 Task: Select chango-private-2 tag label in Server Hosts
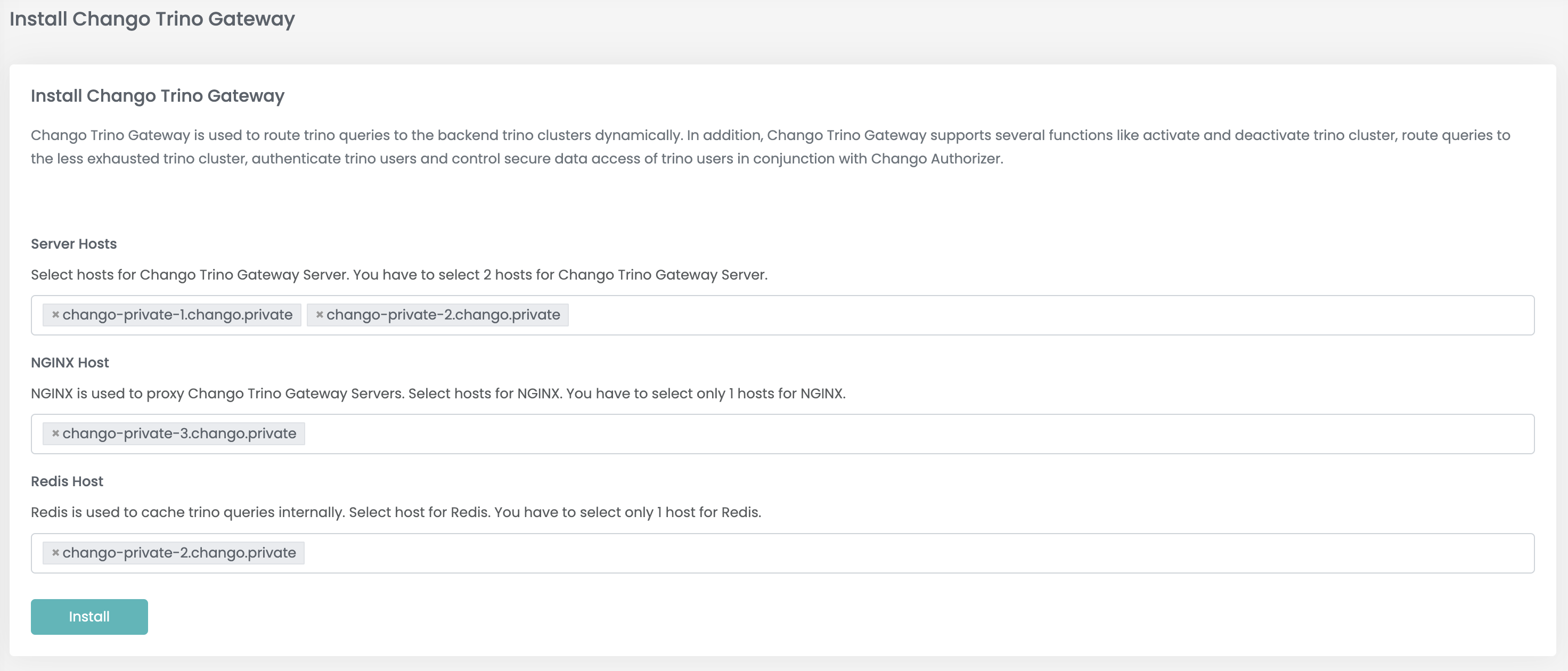point(443,315)
